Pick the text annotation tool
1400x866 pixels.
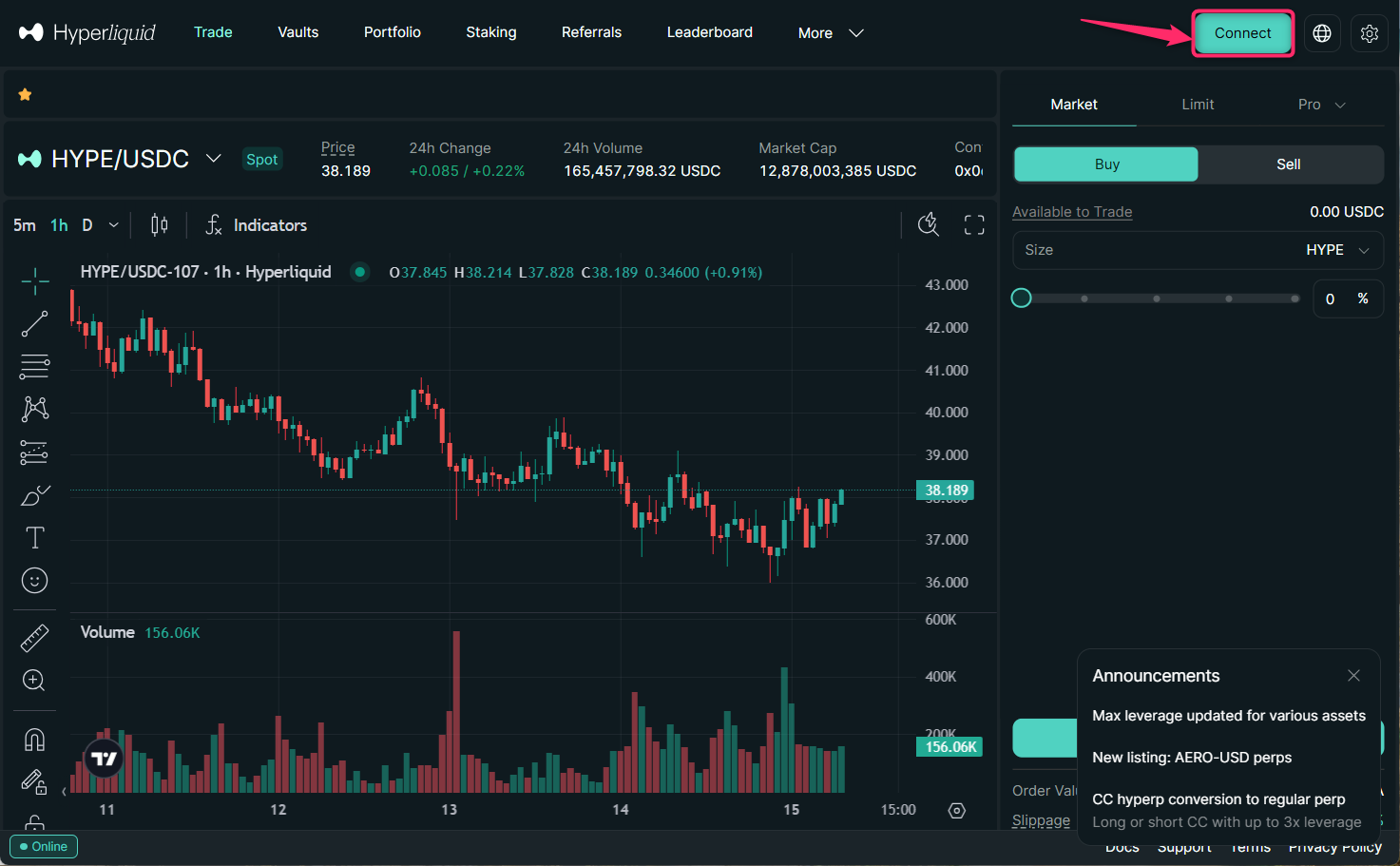35,538
